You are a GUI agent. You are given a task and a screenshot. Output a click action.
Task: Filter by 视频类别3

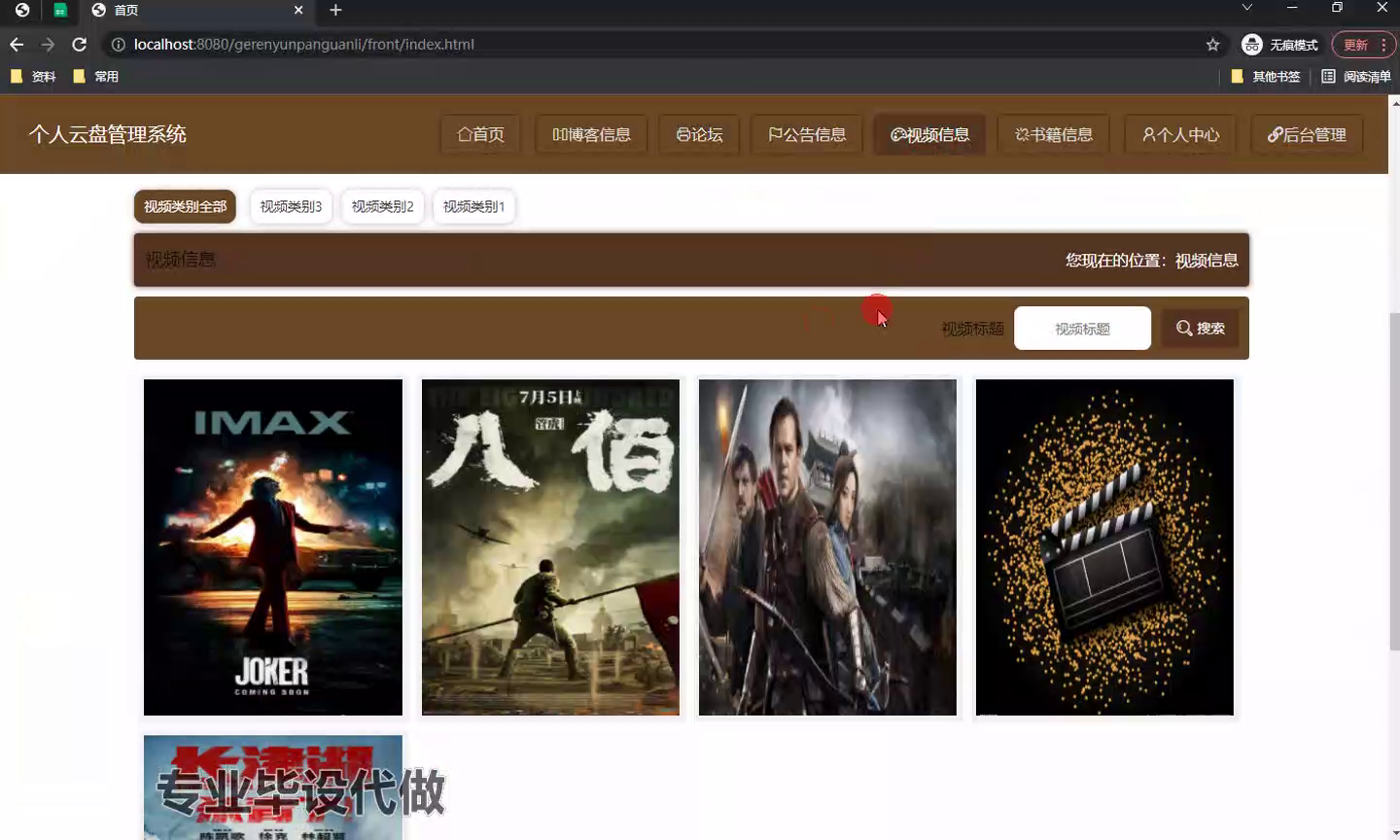click(291, 206)
